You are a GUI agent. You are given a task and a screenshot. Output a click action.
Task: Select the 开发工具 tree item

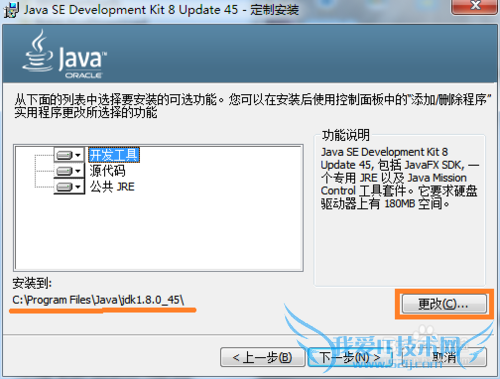(x=114, y=155)
